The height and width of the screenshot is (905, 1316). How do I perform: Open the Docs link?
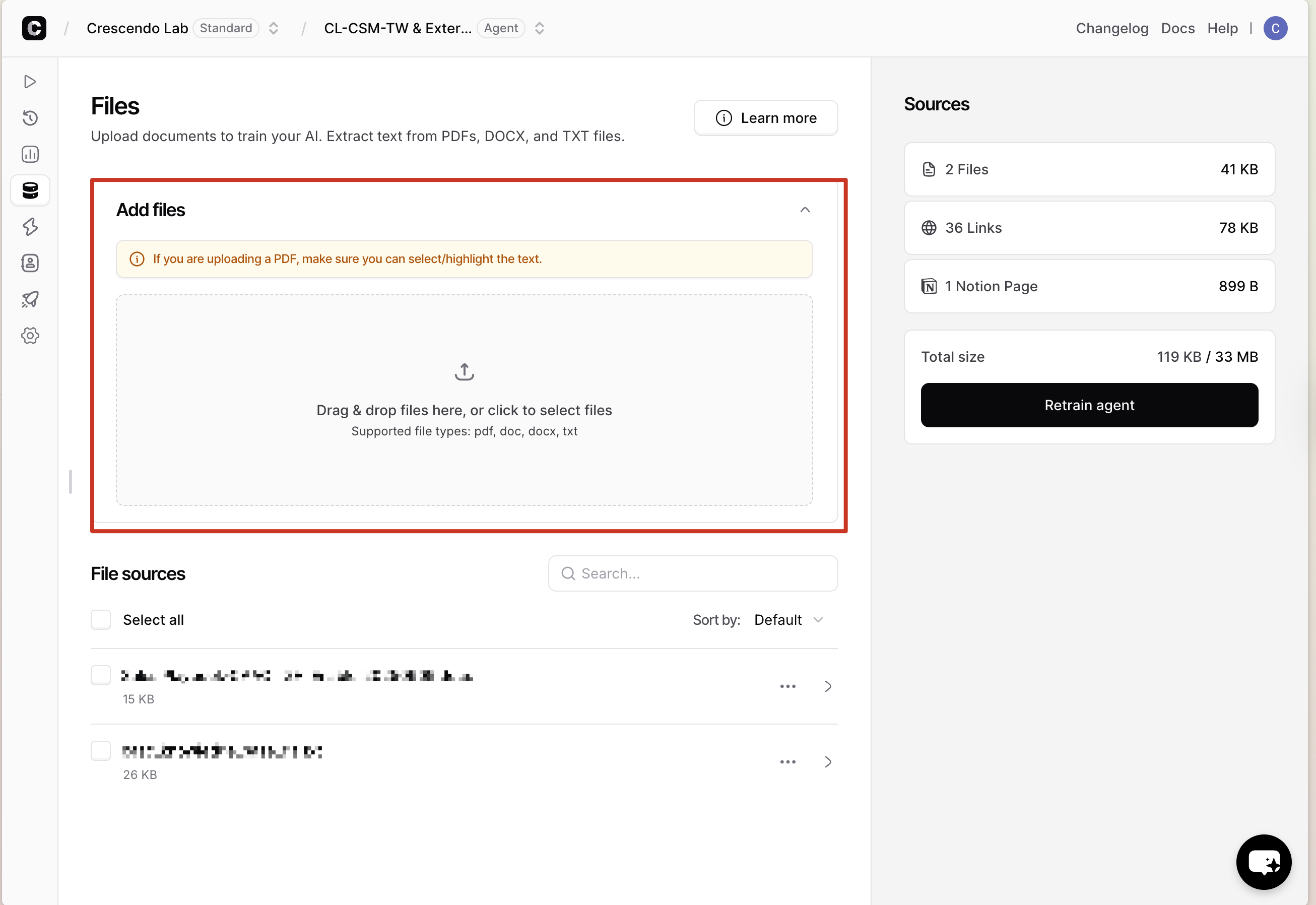tap(1177, 28)
